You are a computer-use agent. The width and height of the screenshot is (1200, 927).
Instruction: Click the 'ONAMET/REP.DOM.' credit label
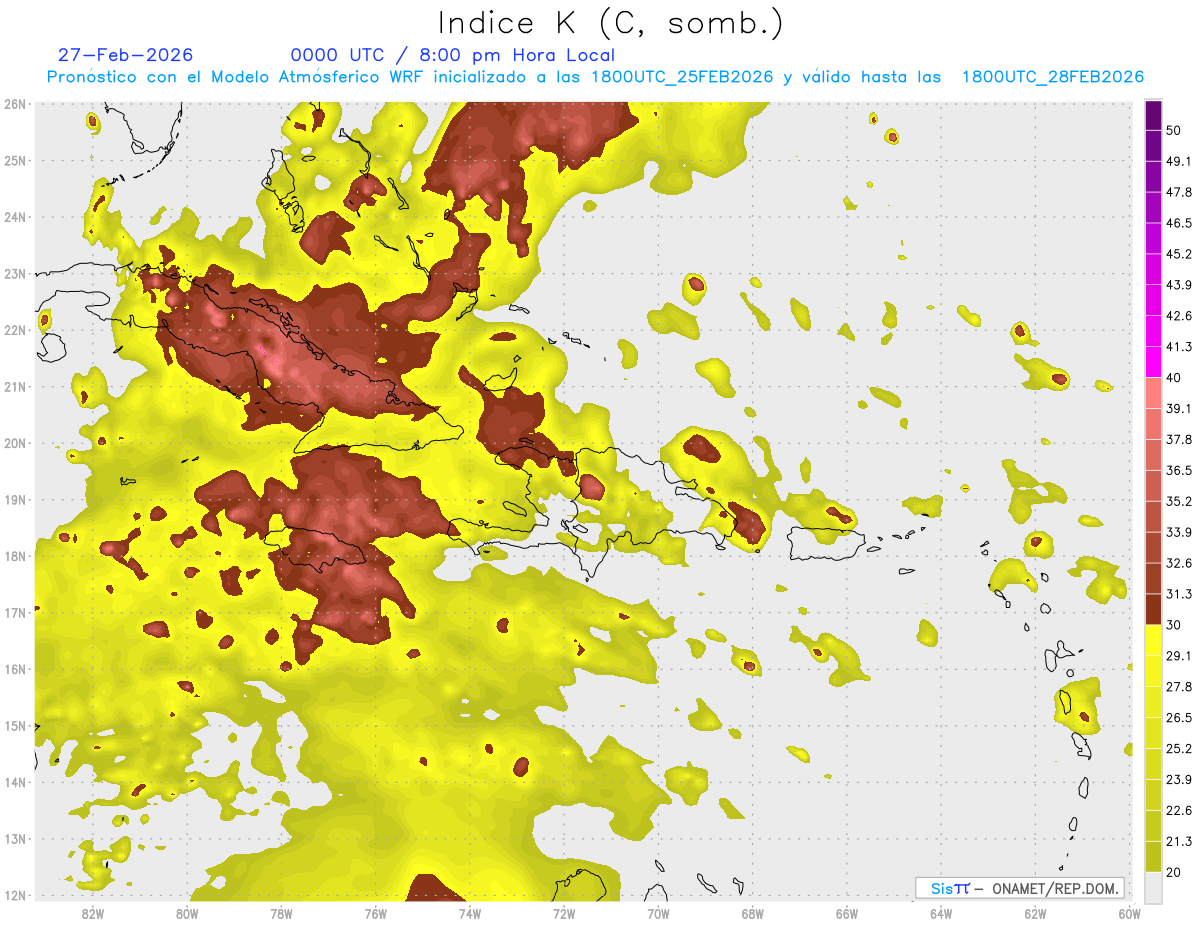(1055, 888)
